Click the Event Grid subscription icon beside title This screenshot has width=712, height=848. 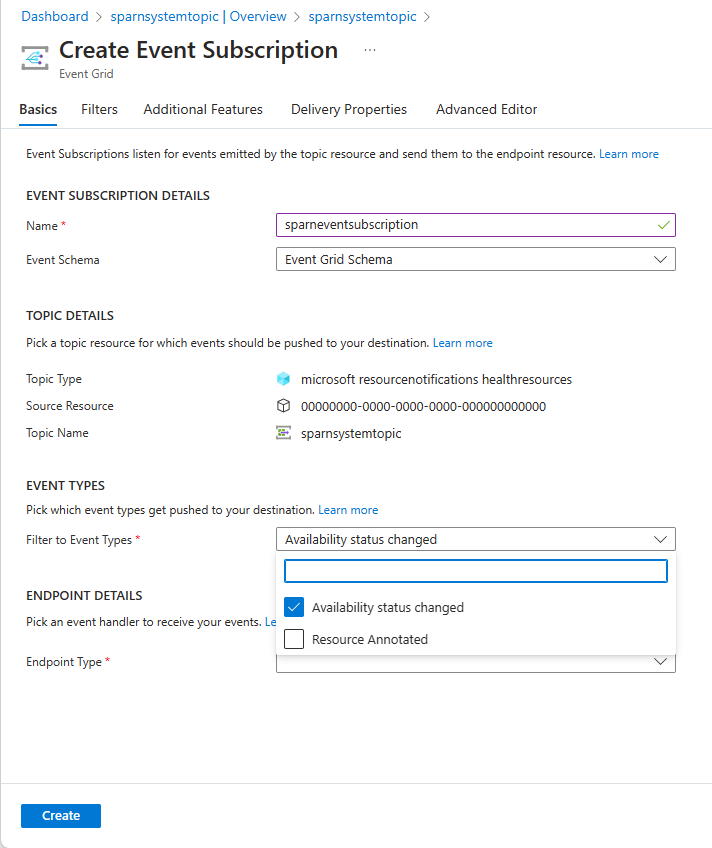35,58
